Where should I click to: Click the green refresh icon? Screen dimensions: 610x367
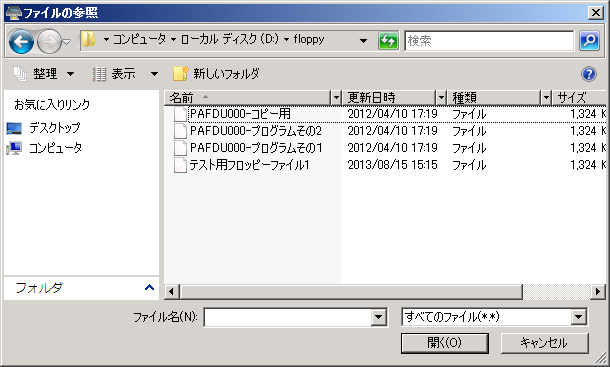coord(388,40)
